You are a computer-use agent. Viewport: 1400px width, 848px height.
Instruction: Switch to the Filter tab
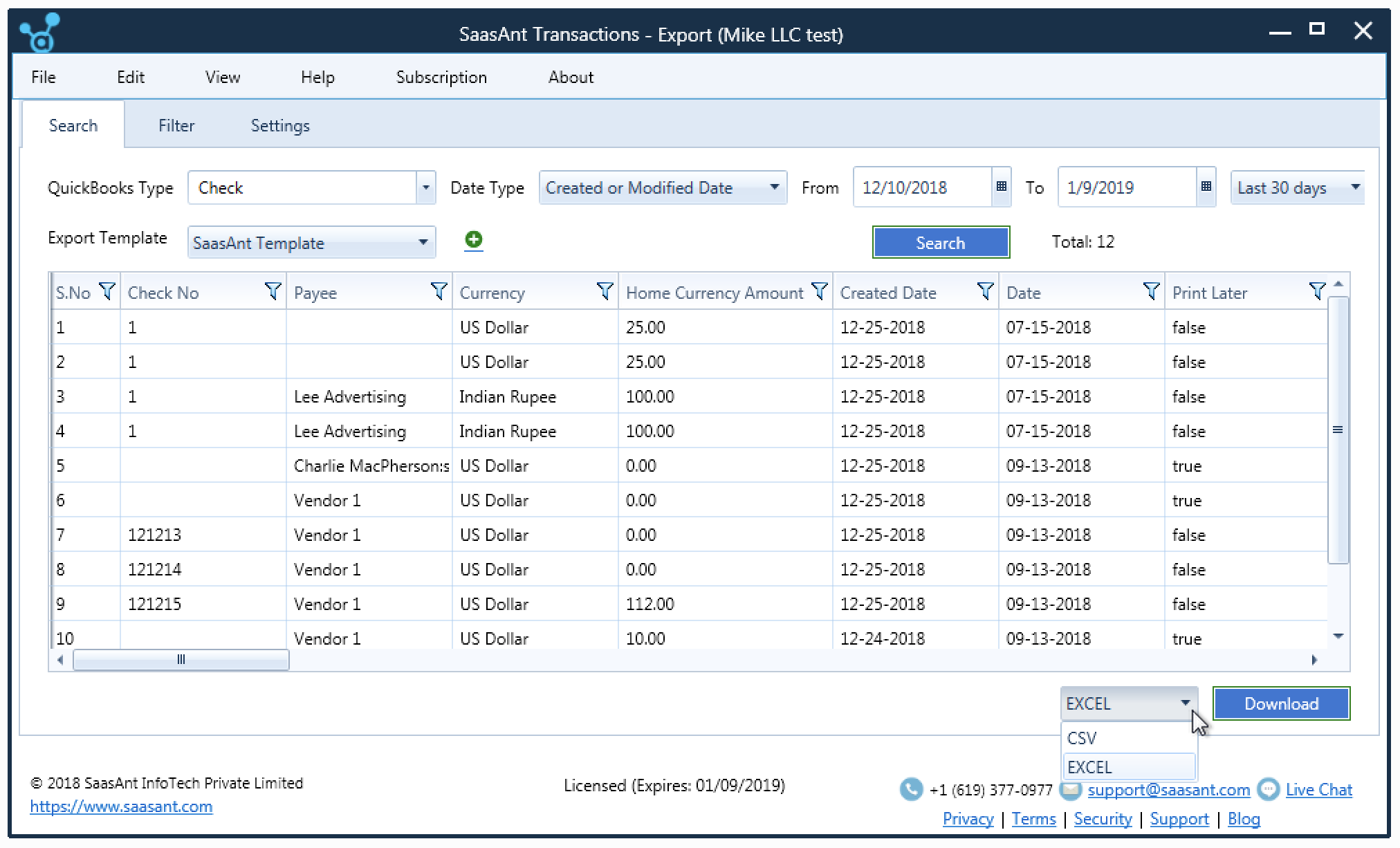[x=176, y=126]
